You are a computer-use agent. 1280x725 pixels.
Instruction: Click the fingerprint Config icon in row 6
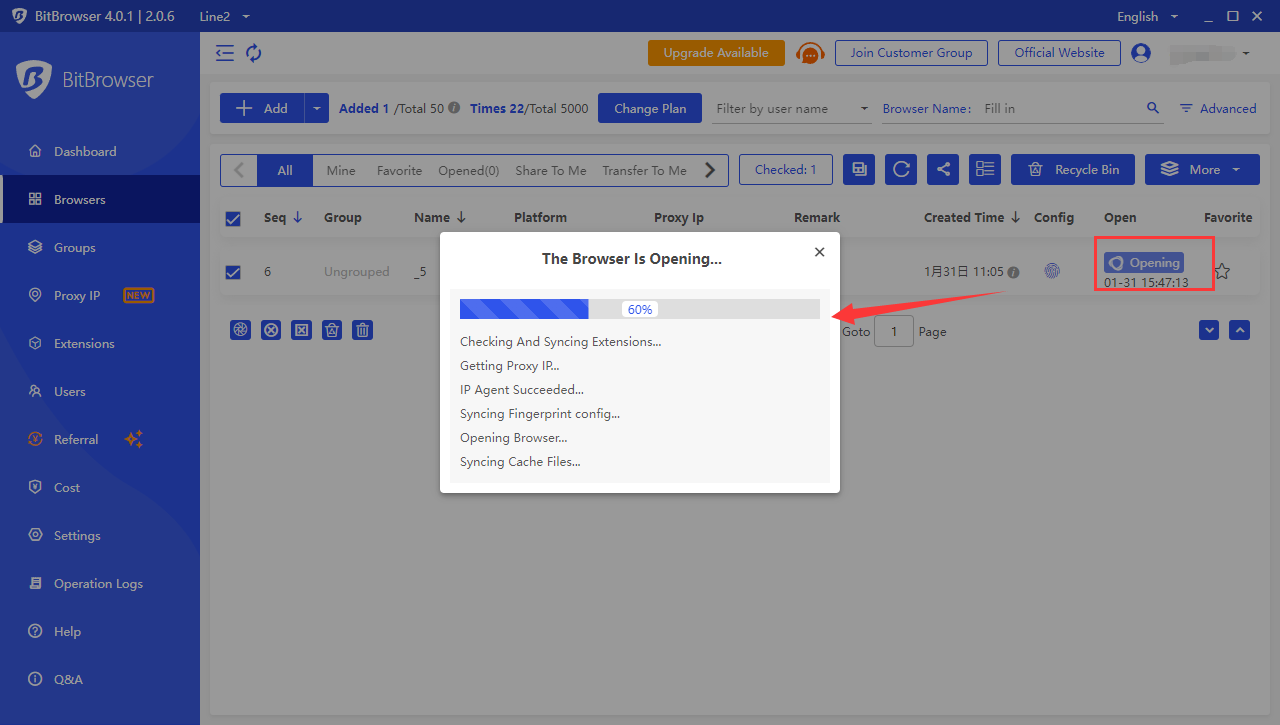click(x=1052, y=270)
